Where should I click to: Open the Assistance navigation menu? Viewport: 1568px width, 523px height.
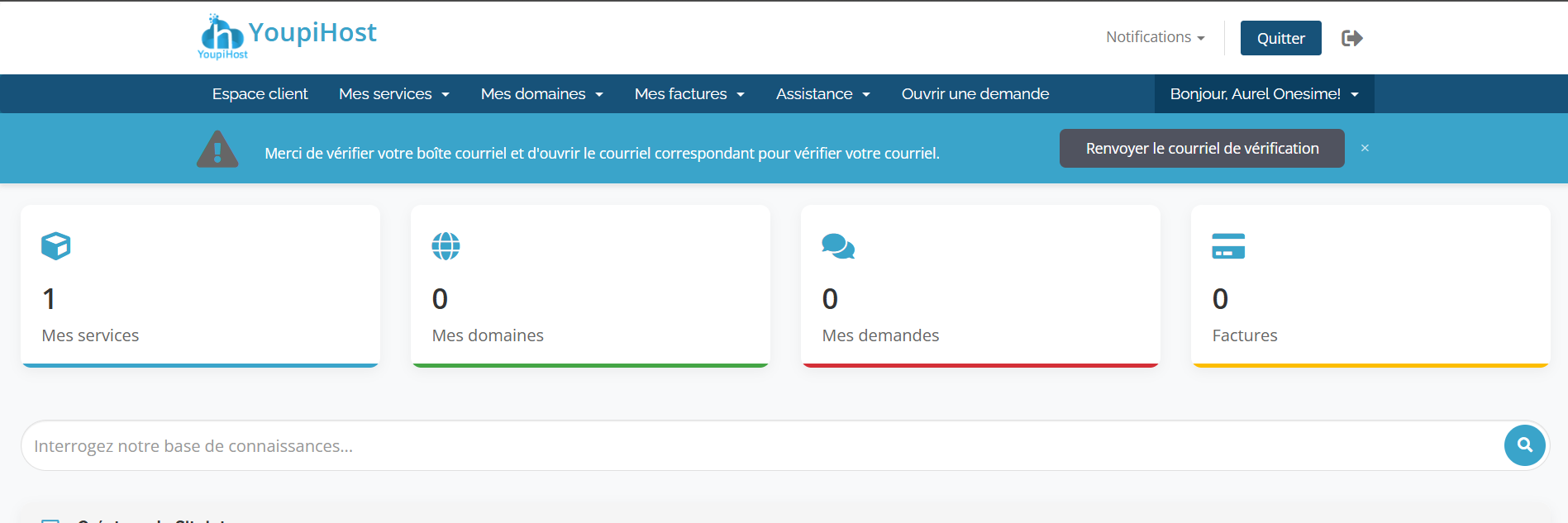[822, 94]
